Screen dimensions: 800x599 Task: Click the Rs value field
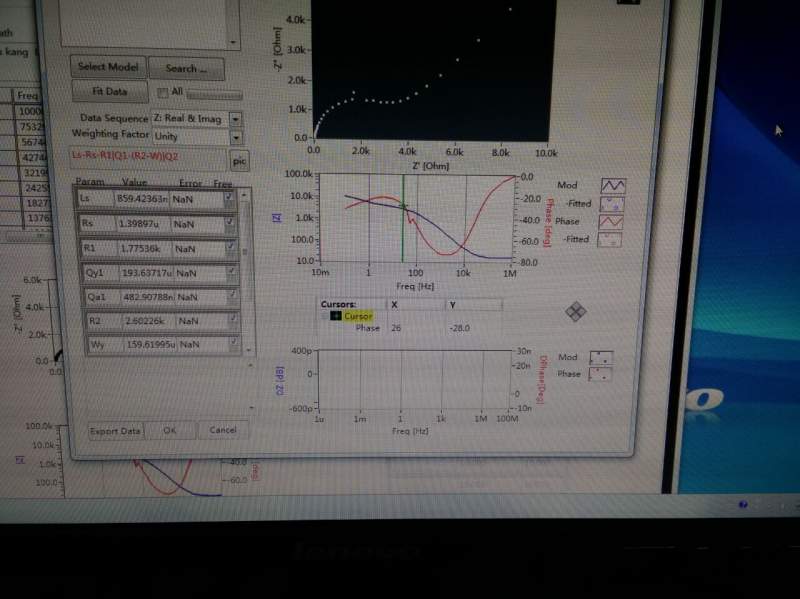(144, 223)
